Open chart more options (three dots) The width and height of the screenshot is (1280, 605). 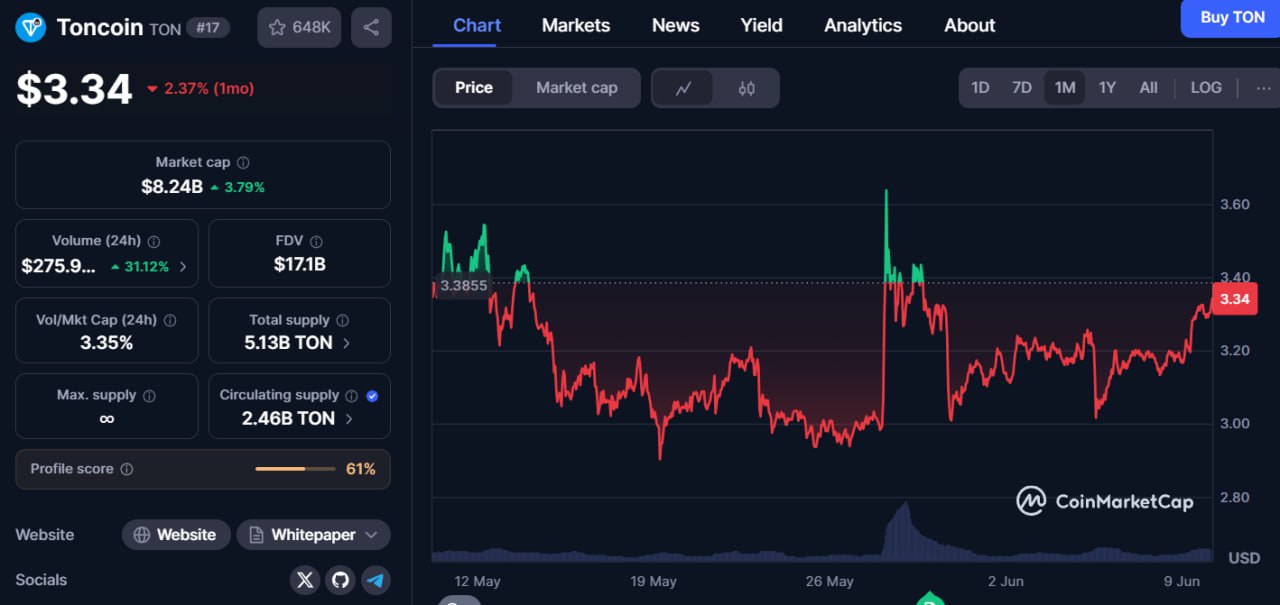click(x=1262, y=88)
